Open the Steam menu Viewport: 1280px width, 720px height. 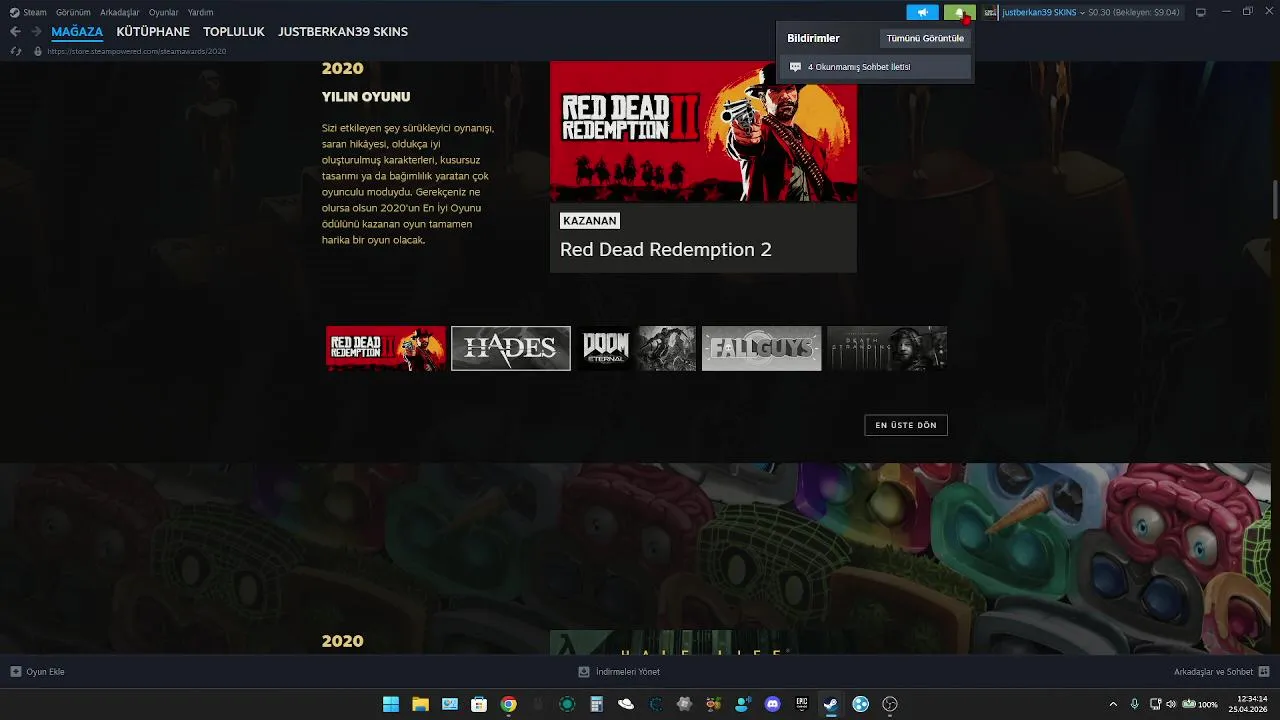28,12
